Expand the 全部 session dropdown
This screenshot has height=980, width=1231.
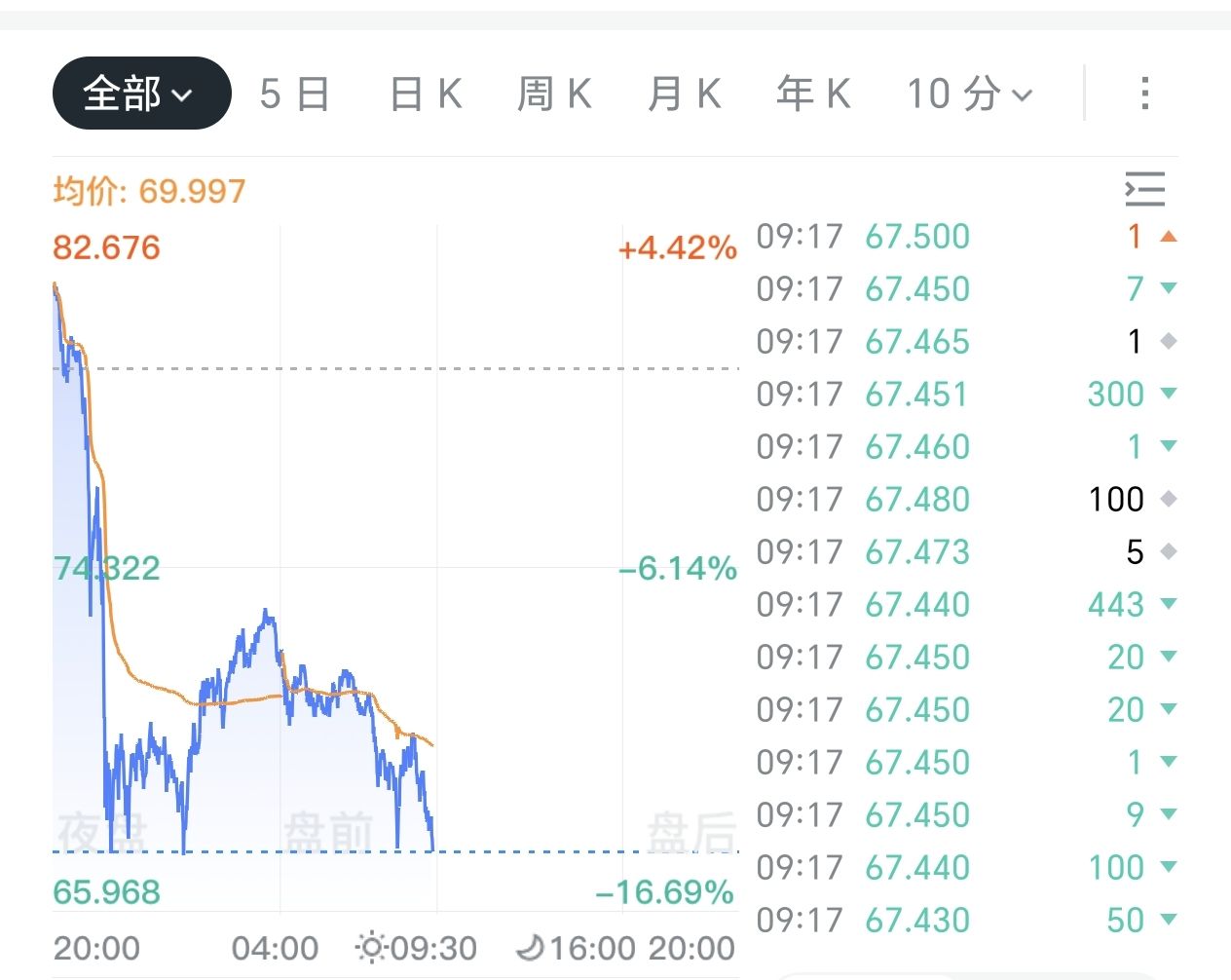point(141,94)
